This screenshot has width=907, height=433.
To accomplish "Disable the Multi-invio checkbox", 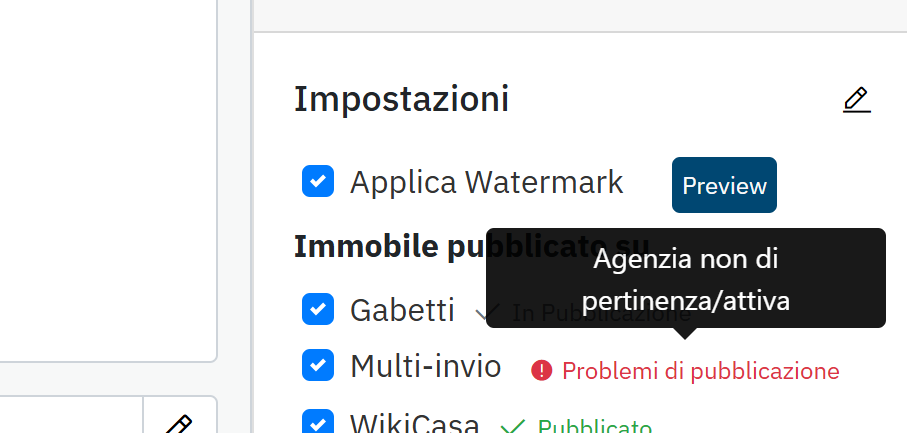I will click(318, 366).
